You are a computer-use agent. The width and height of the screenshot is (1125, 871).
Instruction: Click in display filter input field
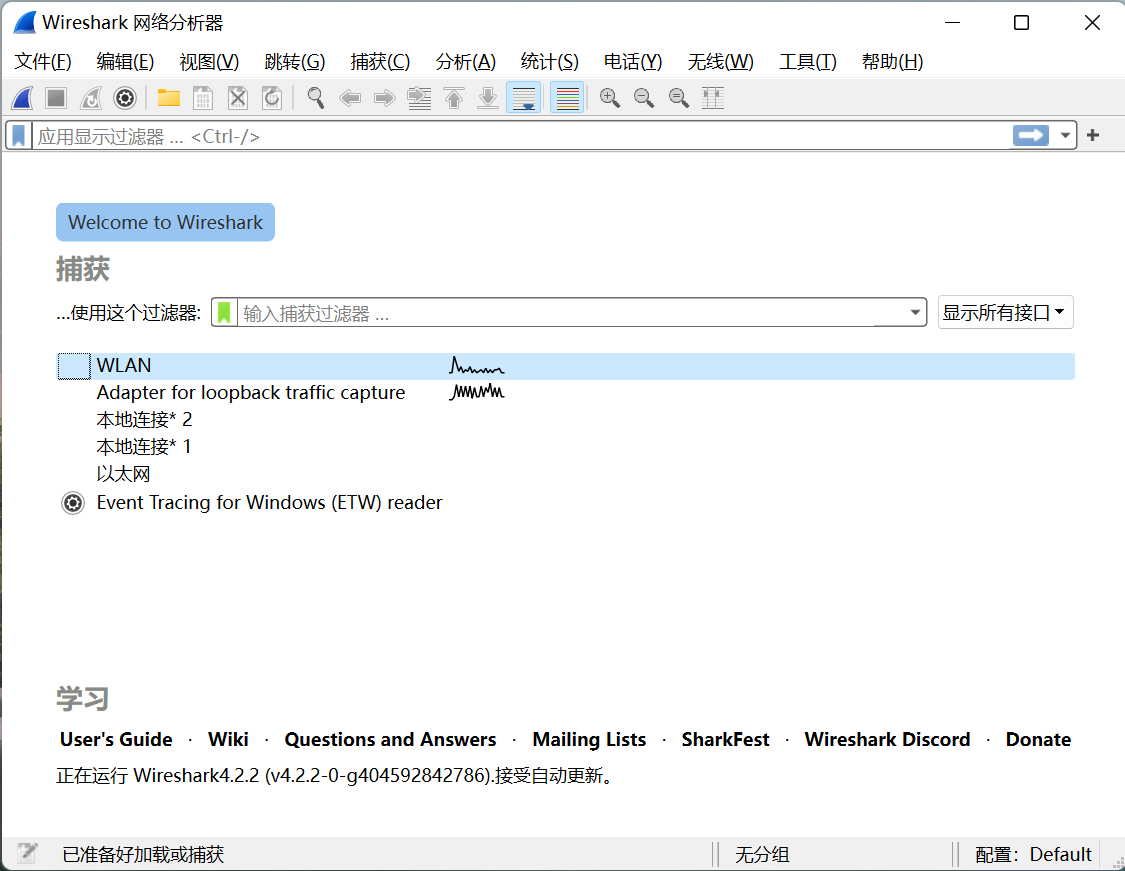522,136
